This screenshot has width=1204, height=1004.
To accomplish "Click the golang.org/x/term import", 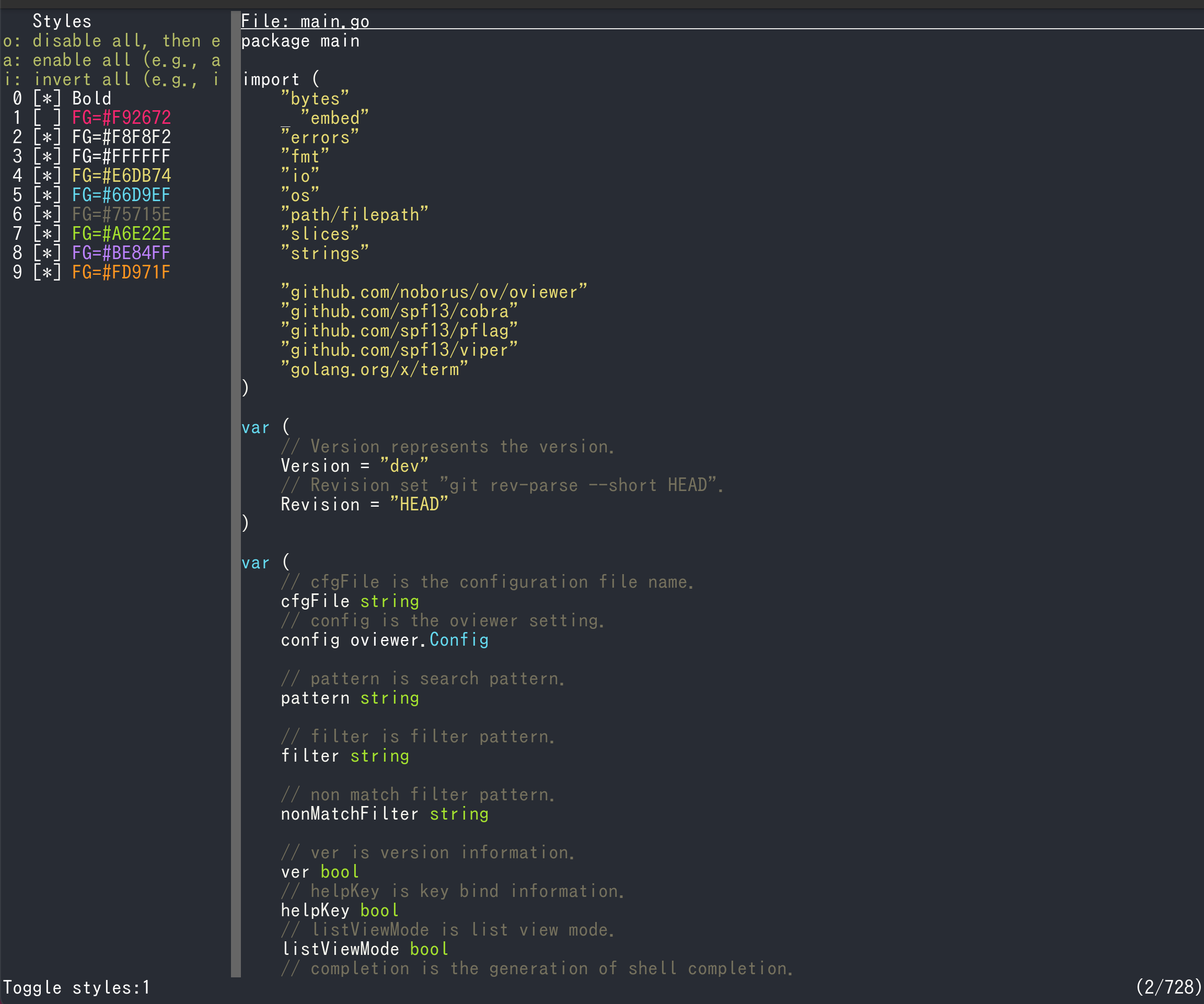I will click(374, 370).
